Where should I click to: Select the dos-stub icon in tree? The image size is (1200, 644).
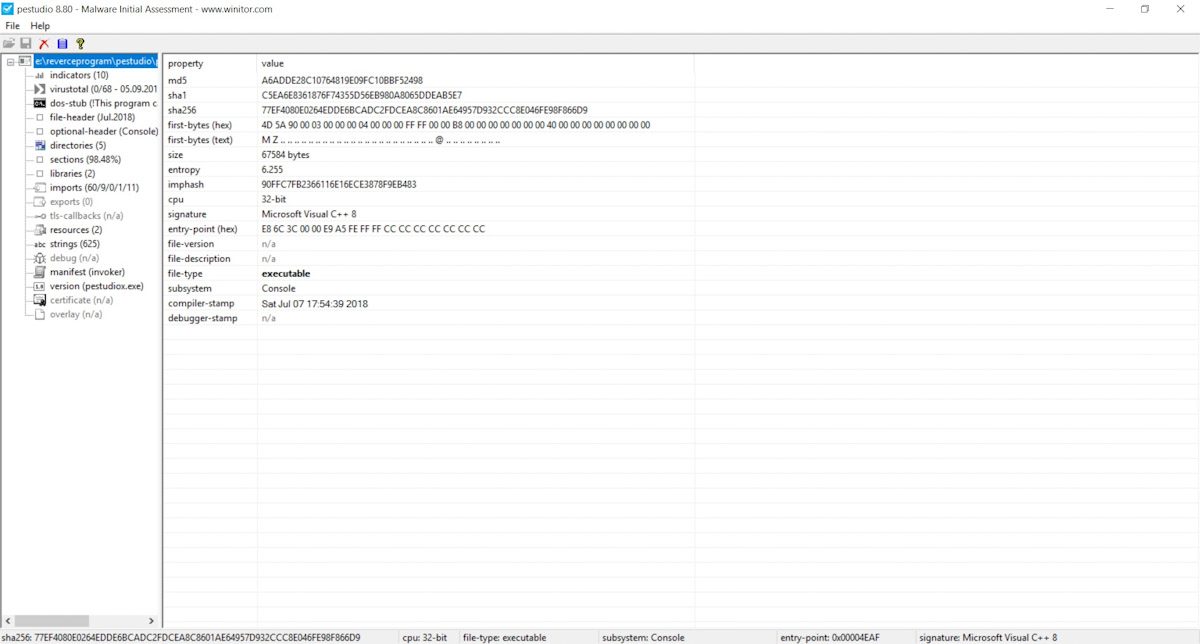point(40,103)
